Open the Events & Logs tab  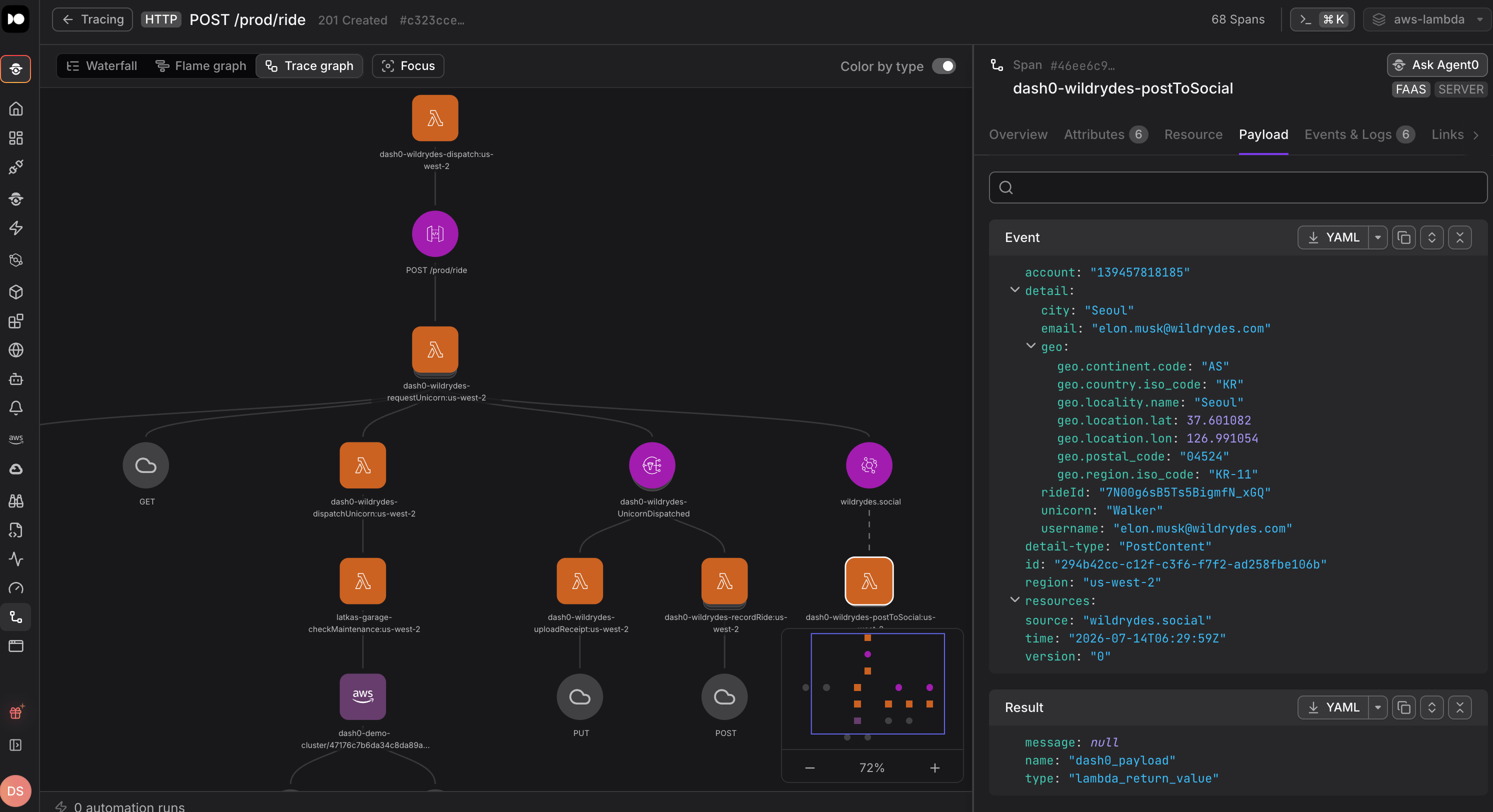[x=1359, y=134]
